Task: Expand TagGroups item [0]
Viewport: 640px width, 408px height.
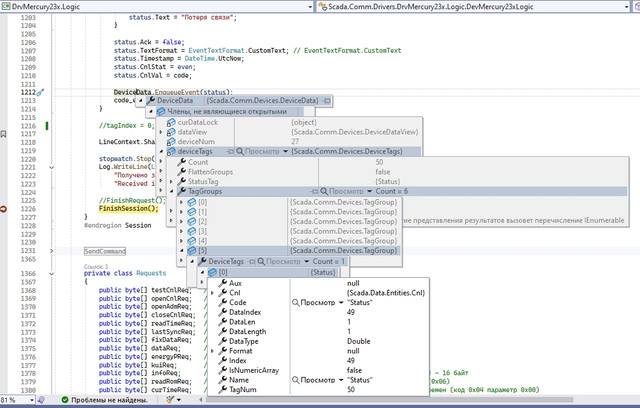Action: pyautogui.click(x=182, y=202)
